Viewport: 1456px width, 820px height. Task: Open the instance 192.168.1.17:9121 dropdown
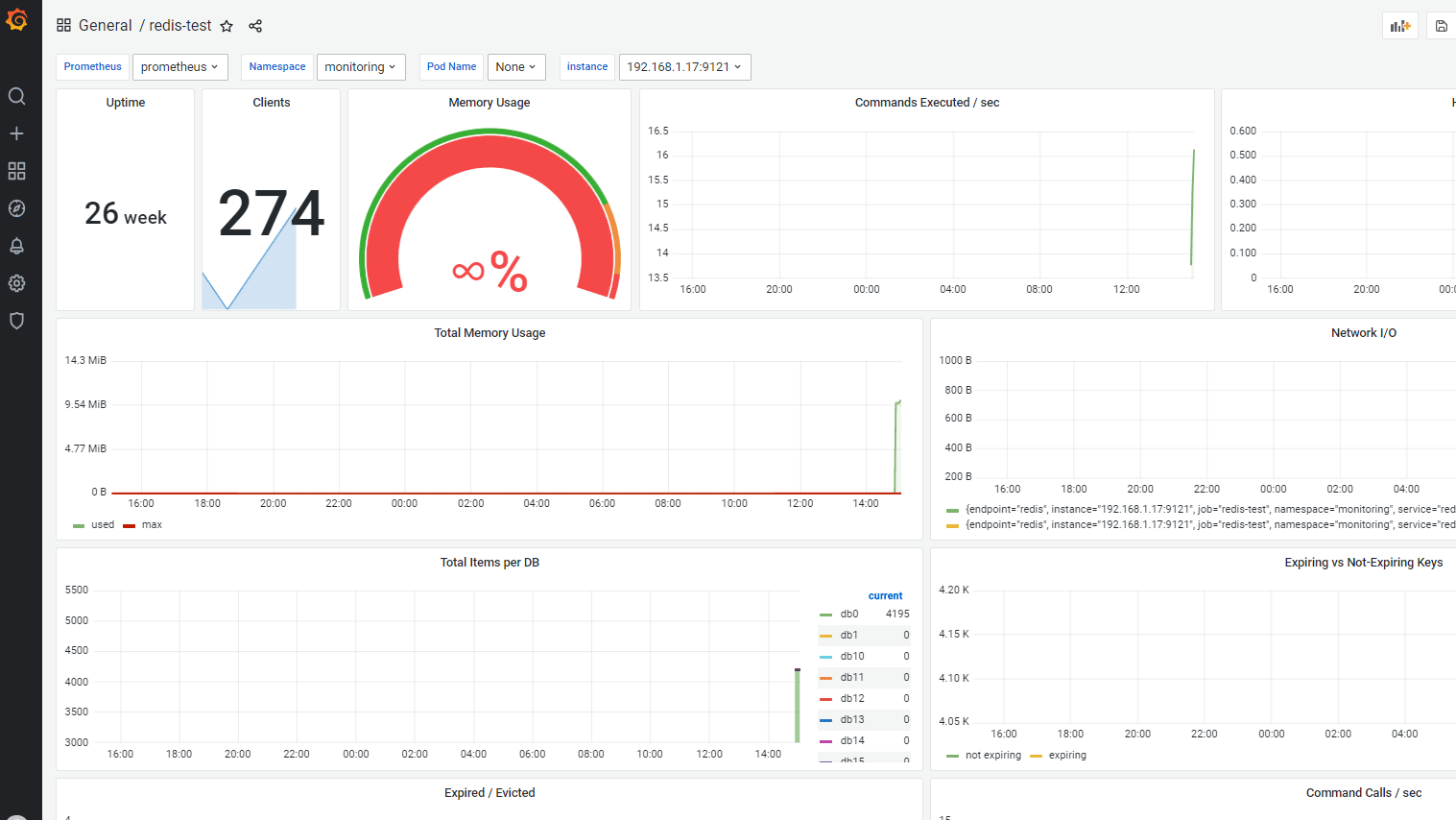coord(684,67)
